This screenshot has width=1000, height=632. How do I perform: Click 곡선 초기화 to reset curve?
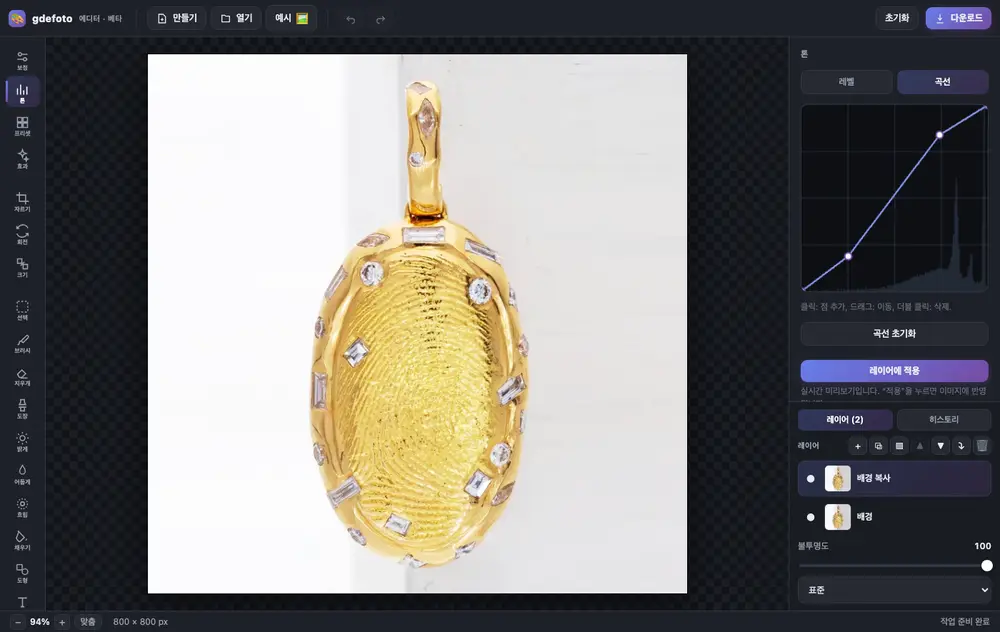pyautogui.click(x=894, y=334)
